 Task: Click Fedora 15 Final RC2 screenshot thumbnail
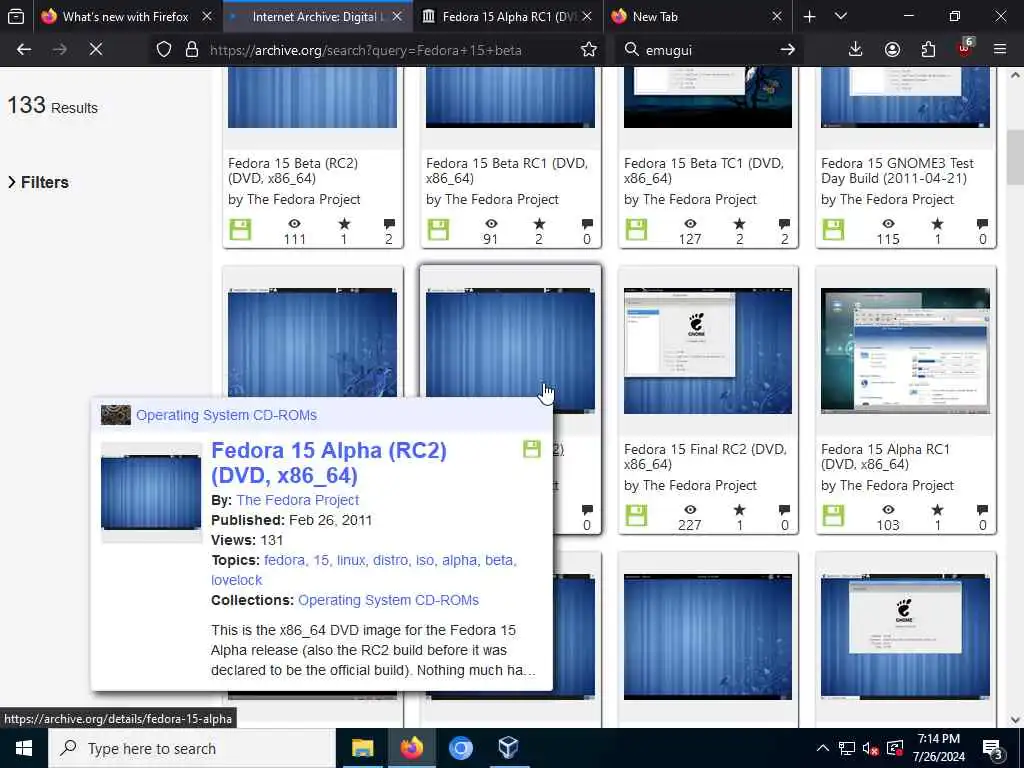tap(708, 351)
